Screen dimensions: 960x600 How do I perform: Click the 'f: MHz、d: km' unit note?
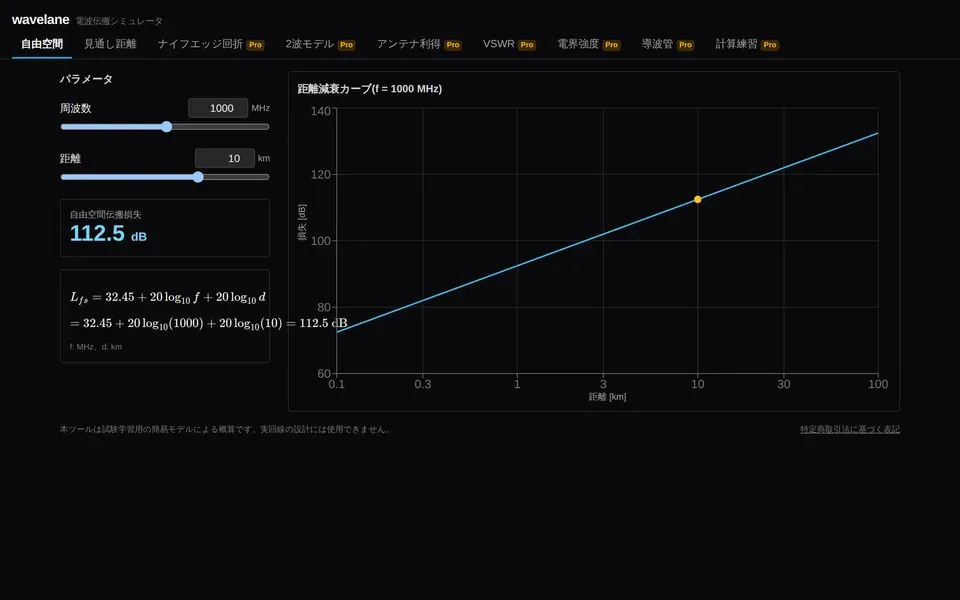click(x=96, y=347)
